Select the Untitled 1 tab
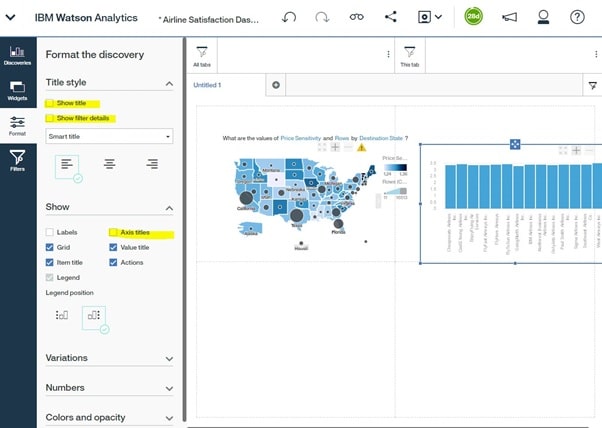 click(x=207, y=85)
